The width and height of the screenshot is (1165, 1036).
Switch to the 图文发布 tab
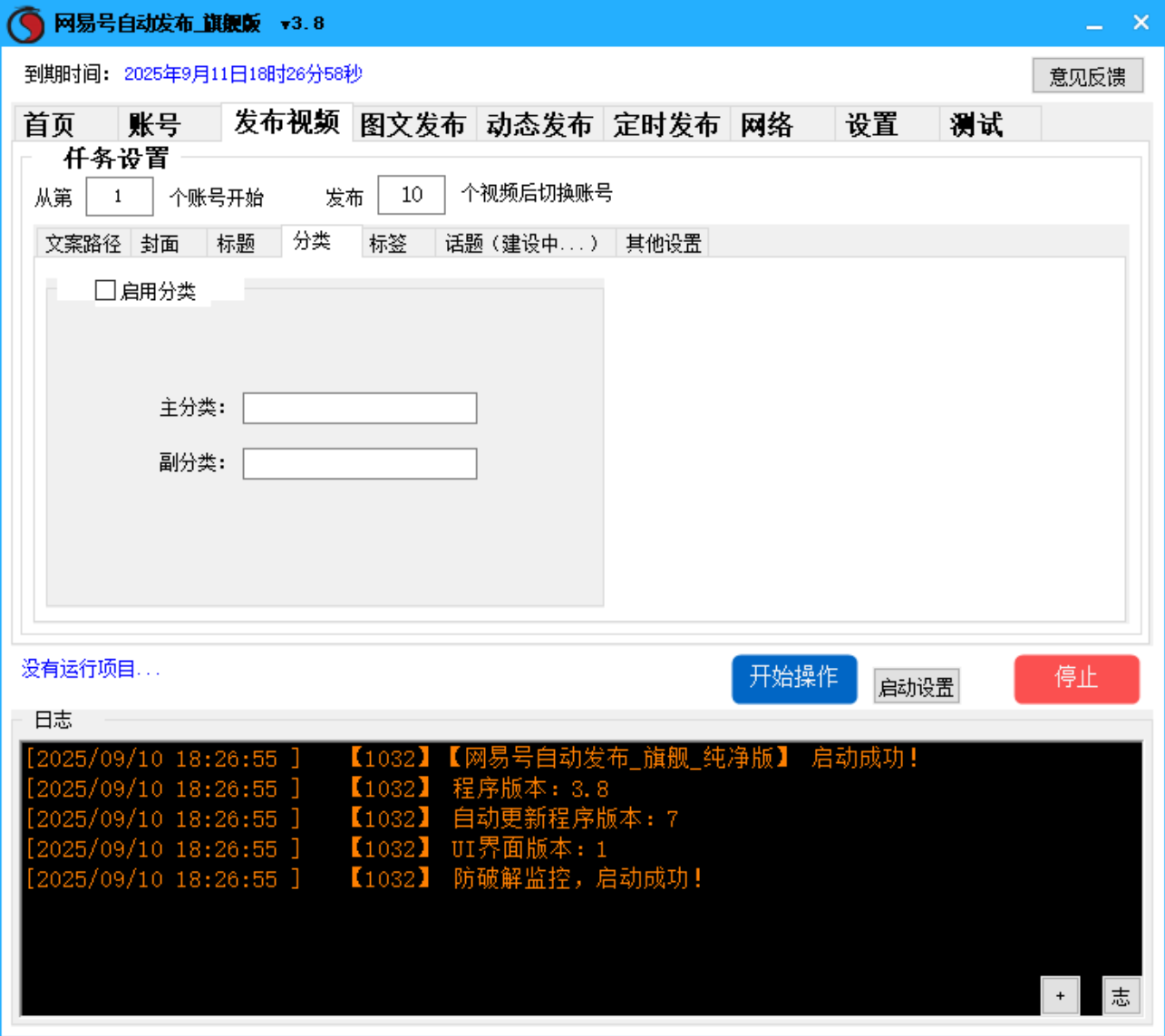pos(413,124)
